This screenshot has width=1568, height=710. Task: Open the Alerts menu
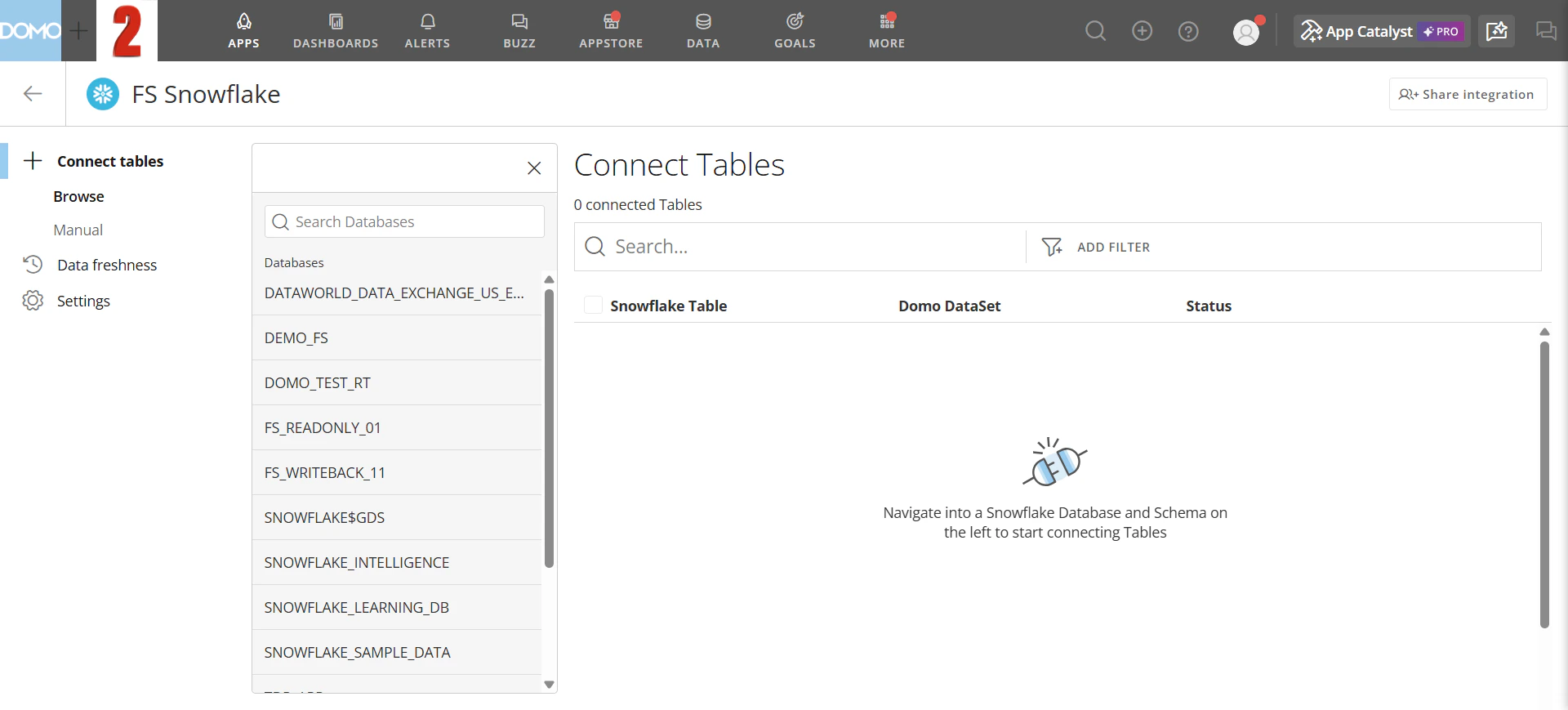[427, 31]
